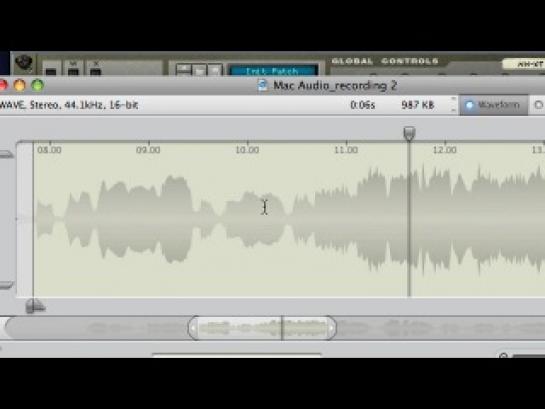Click the left handle of the overview navigator
The height and width of the screenshot is (409, 545).
[x=193, y=328]
